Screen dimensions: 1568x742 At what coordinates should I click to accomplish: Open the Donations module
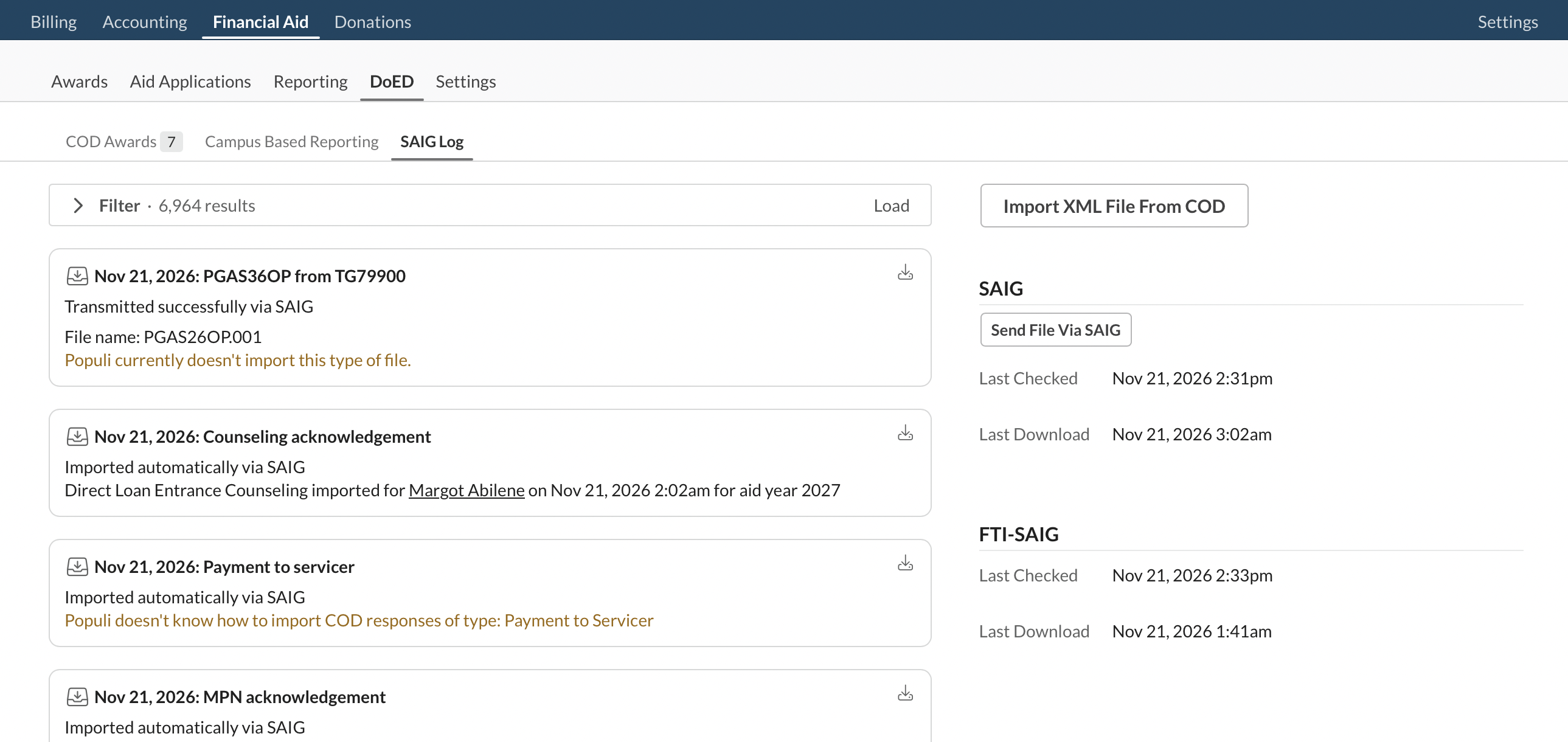(x=373, y=21)
